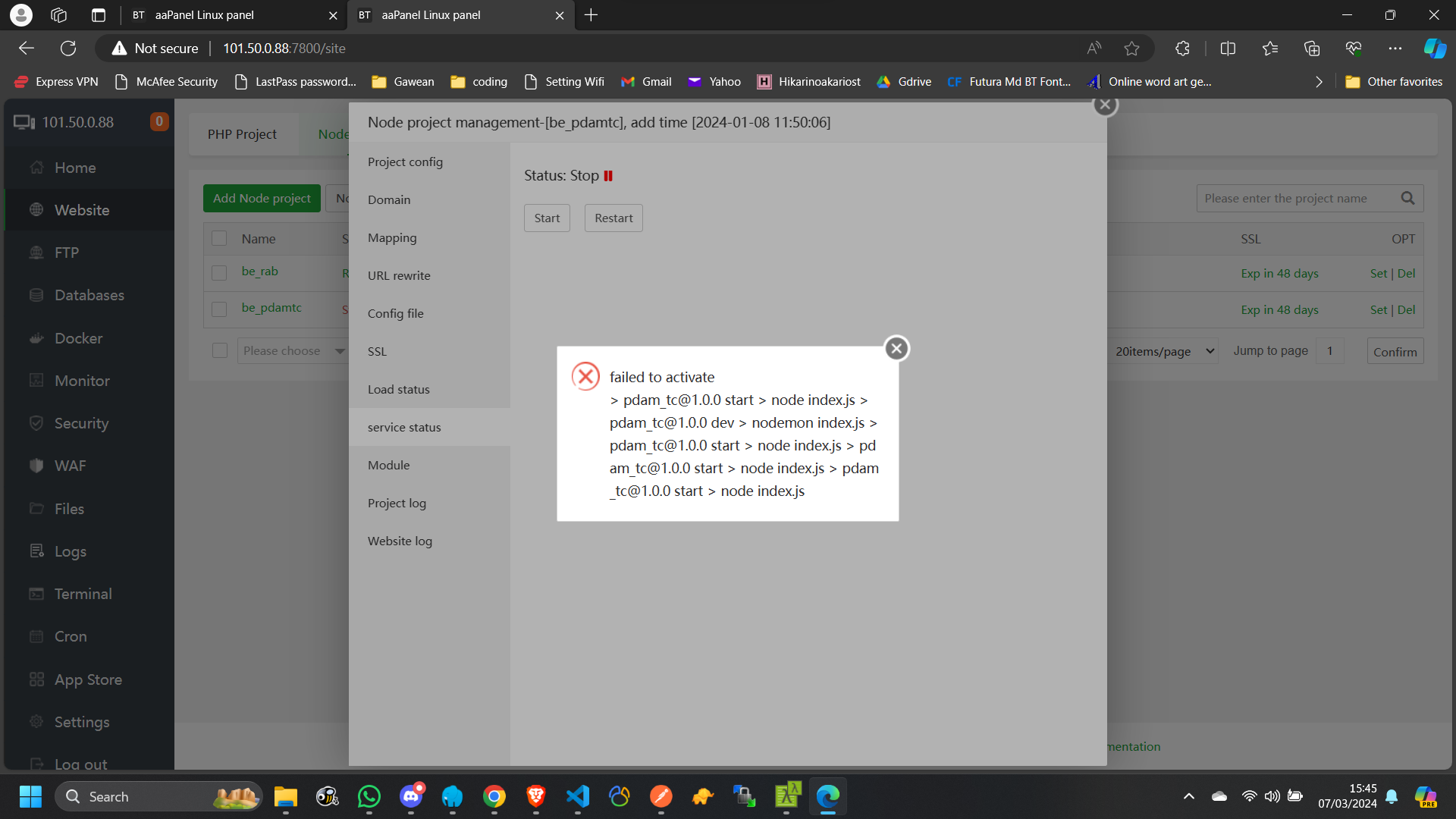Open the Security section in sidebar
Viewport: 1456px width, 819px height.
(x=81, y=423)
